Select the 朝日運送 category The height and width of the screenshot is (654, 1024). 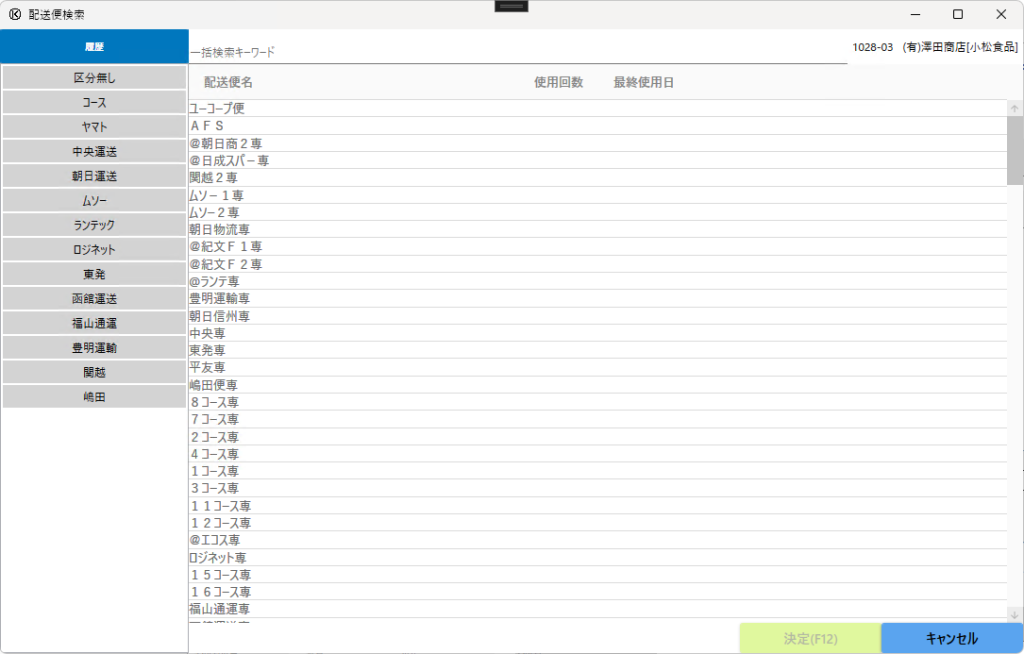(x=95, y=176)
